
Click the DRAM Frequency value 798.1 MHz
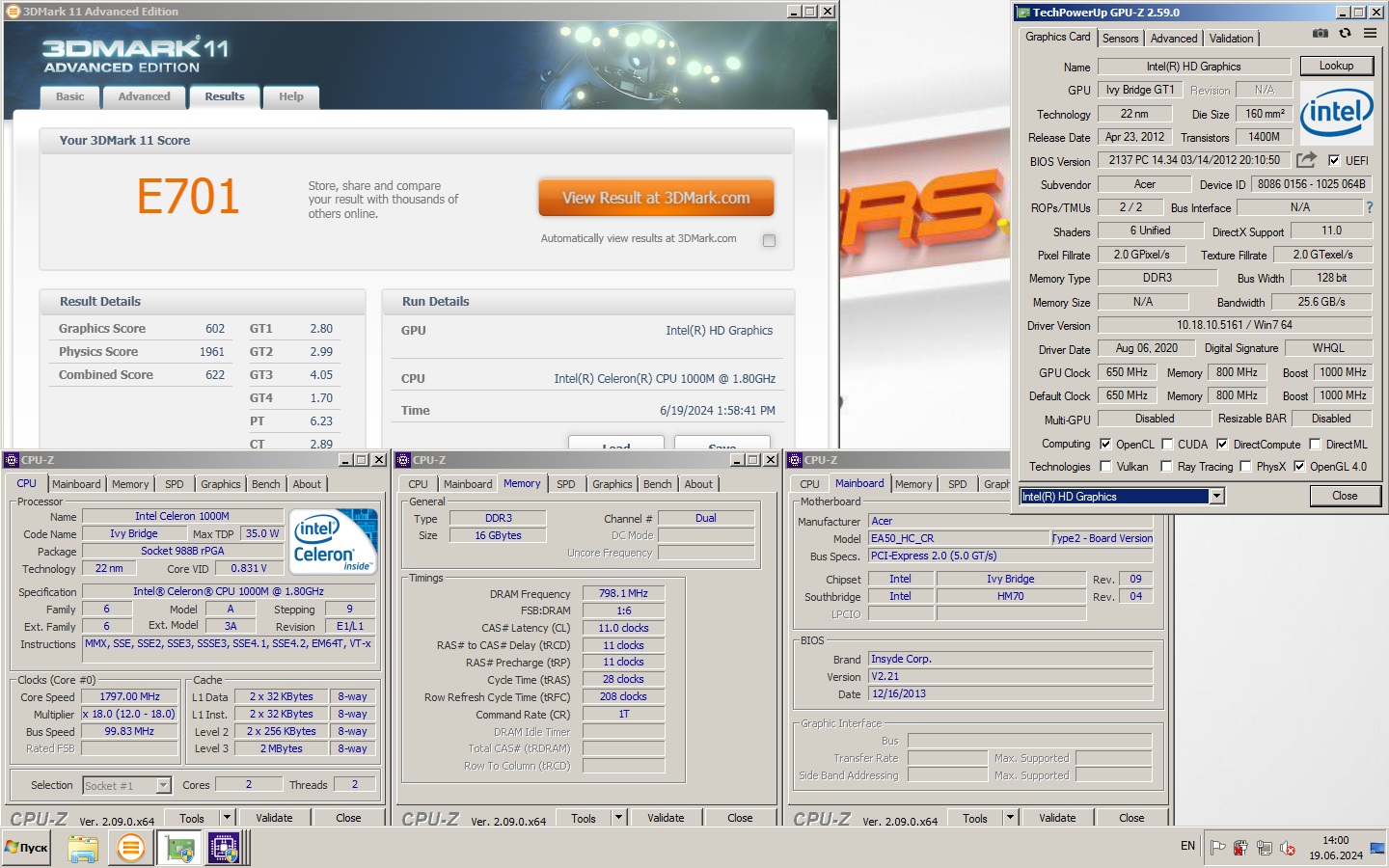point(623,593)
